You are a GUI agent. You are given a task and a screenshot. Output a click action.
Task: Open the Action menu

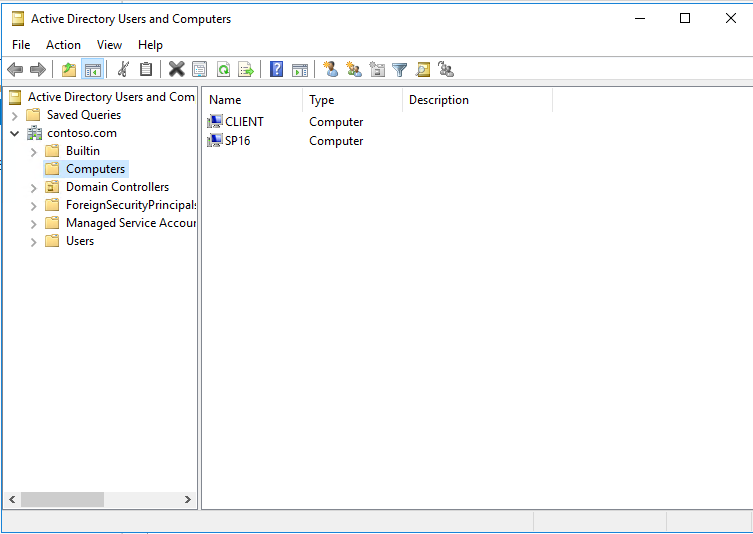tap(63, 45)
